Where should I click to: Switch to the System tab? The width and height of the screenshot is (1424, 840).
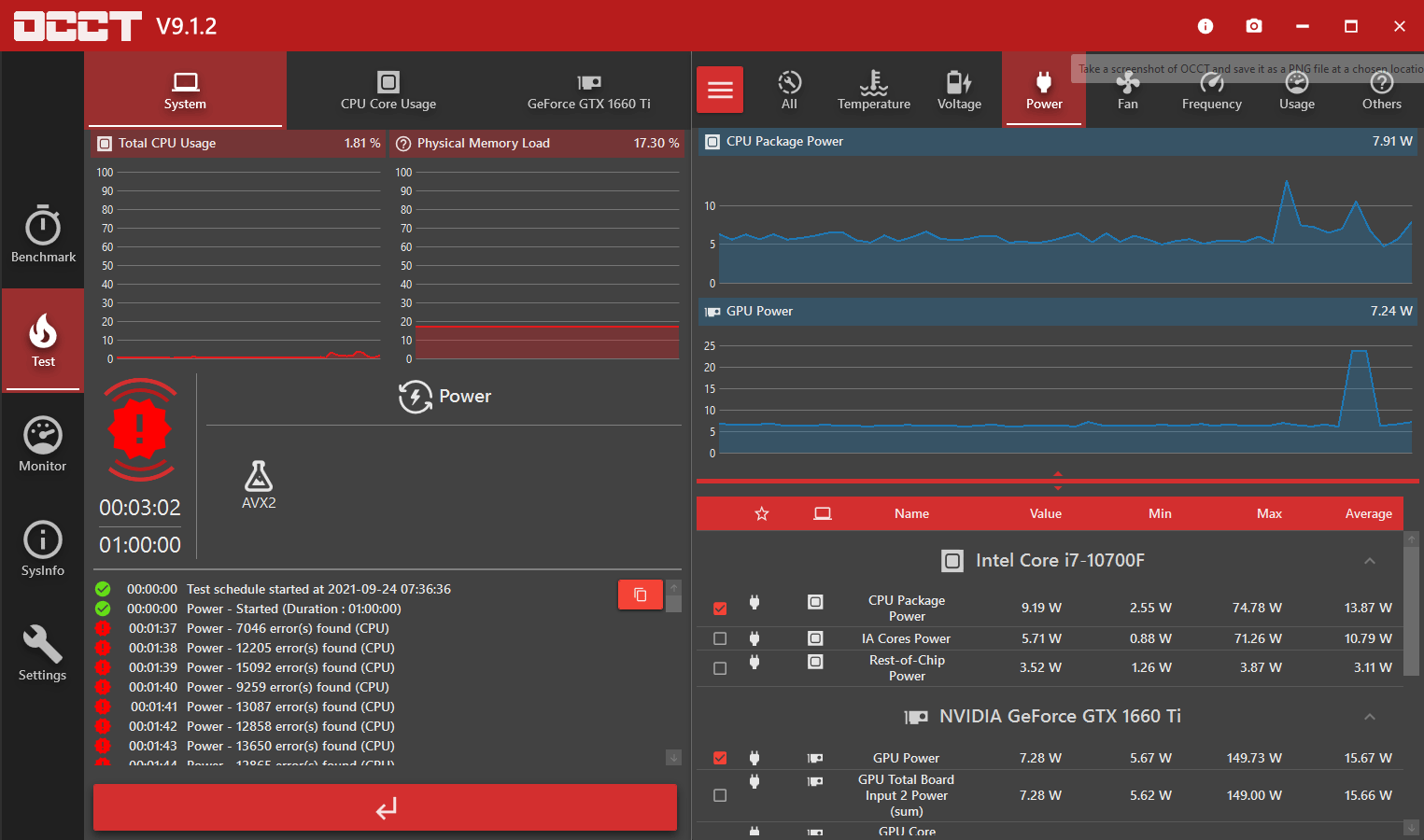[185, 90]
